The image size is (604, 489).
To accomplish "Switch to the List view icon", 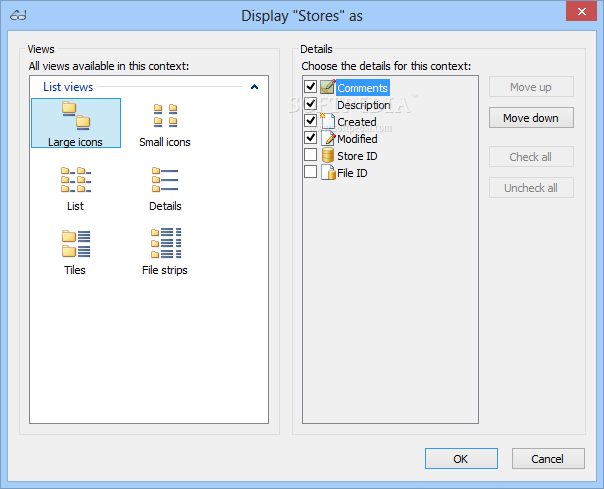I will coord(76,180).
